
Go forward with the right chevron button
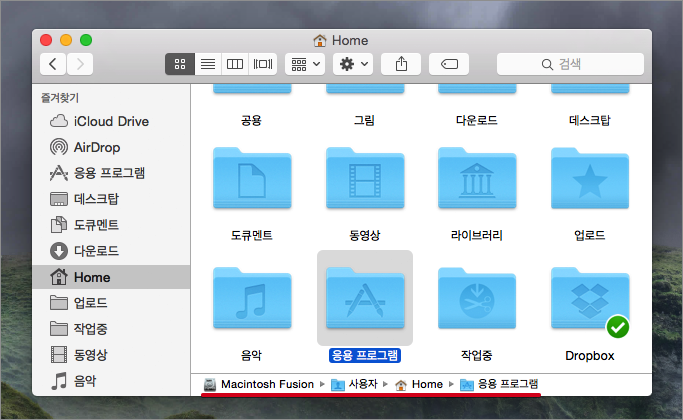pyautogui.click(x=80, y=64)
